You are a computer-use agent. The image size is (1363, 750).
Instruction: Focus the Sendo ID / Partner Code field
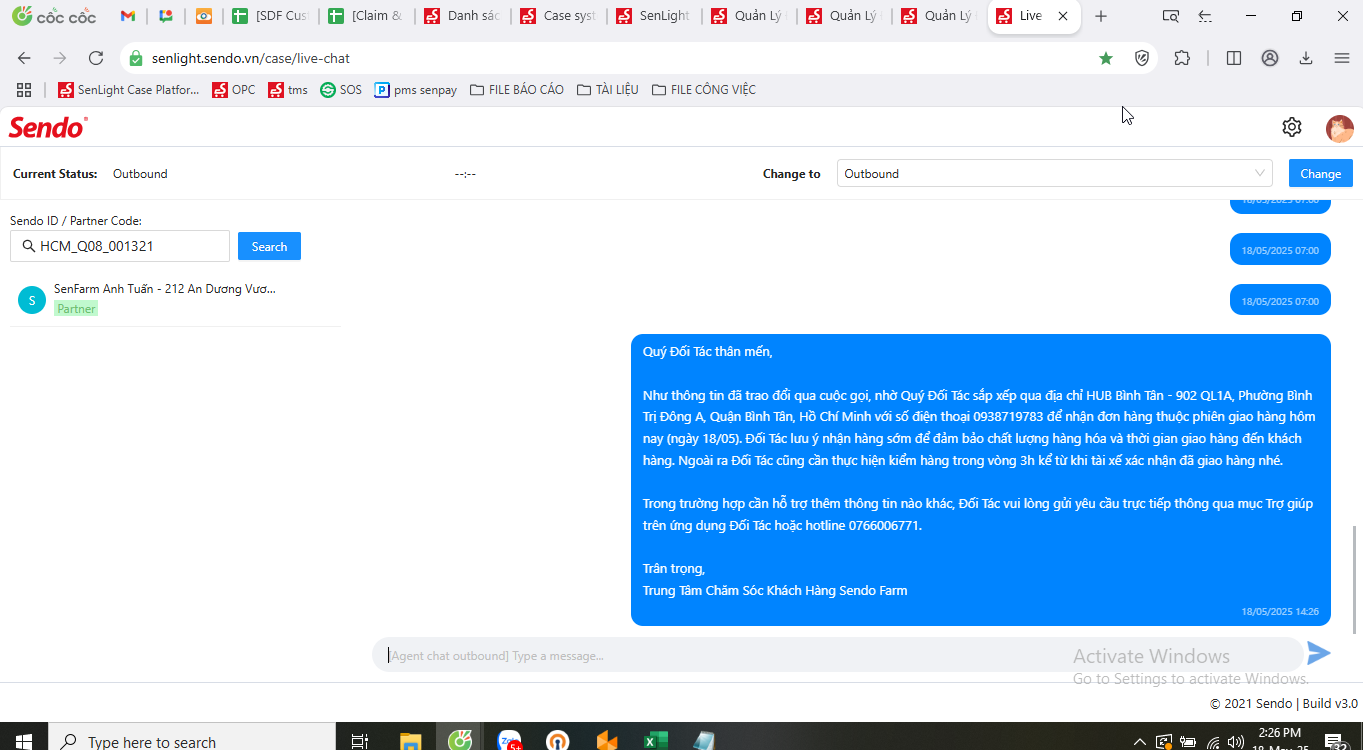tap(120, 246)
